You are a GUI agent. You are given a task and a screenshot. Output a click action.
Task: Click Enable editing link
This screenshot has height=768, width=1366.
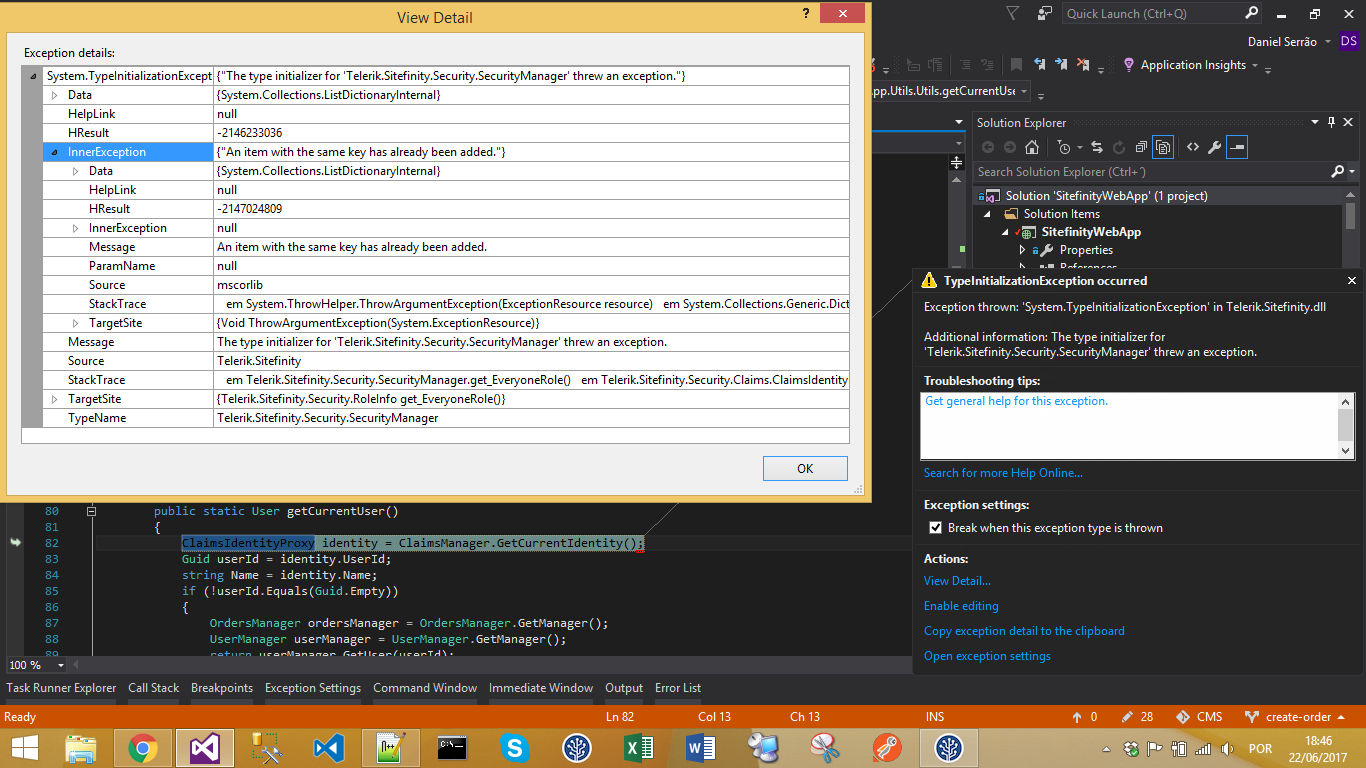(961, 606)
